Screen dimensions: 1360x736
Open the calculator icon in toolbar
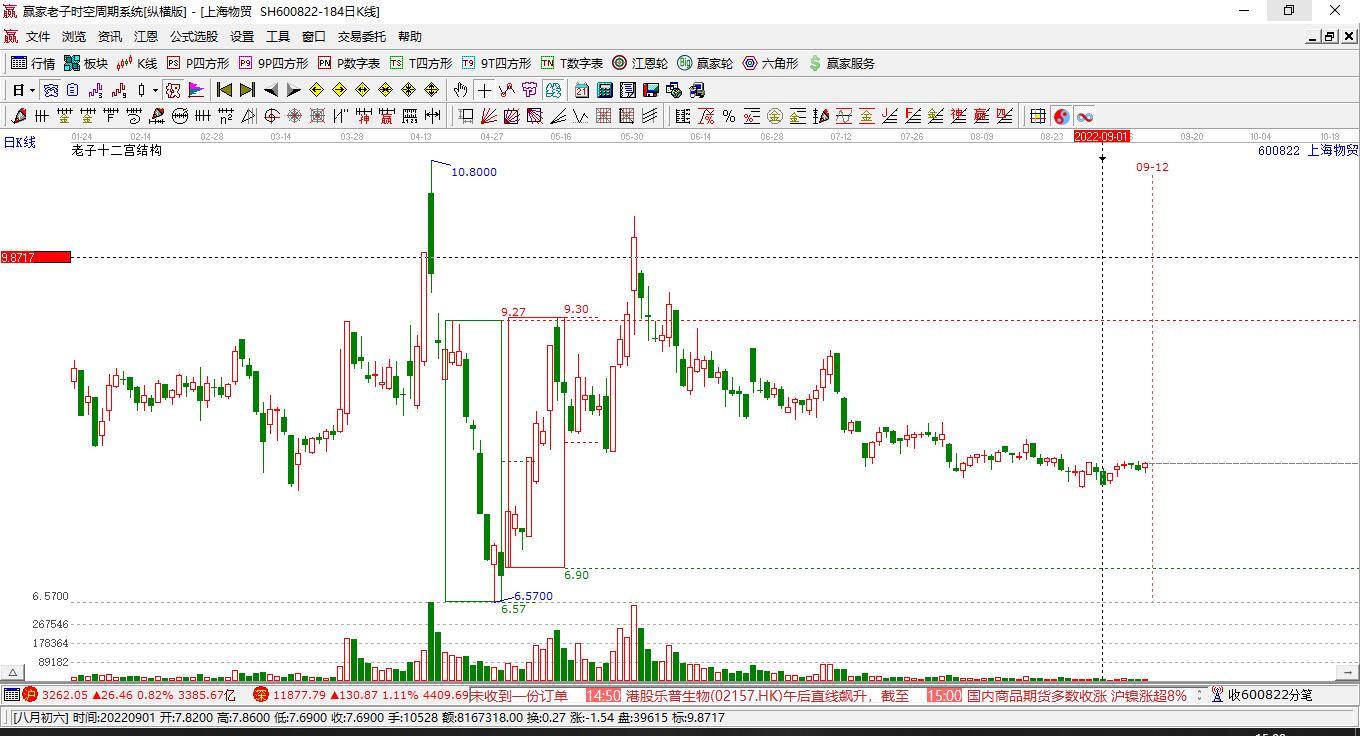coord(605,90)
